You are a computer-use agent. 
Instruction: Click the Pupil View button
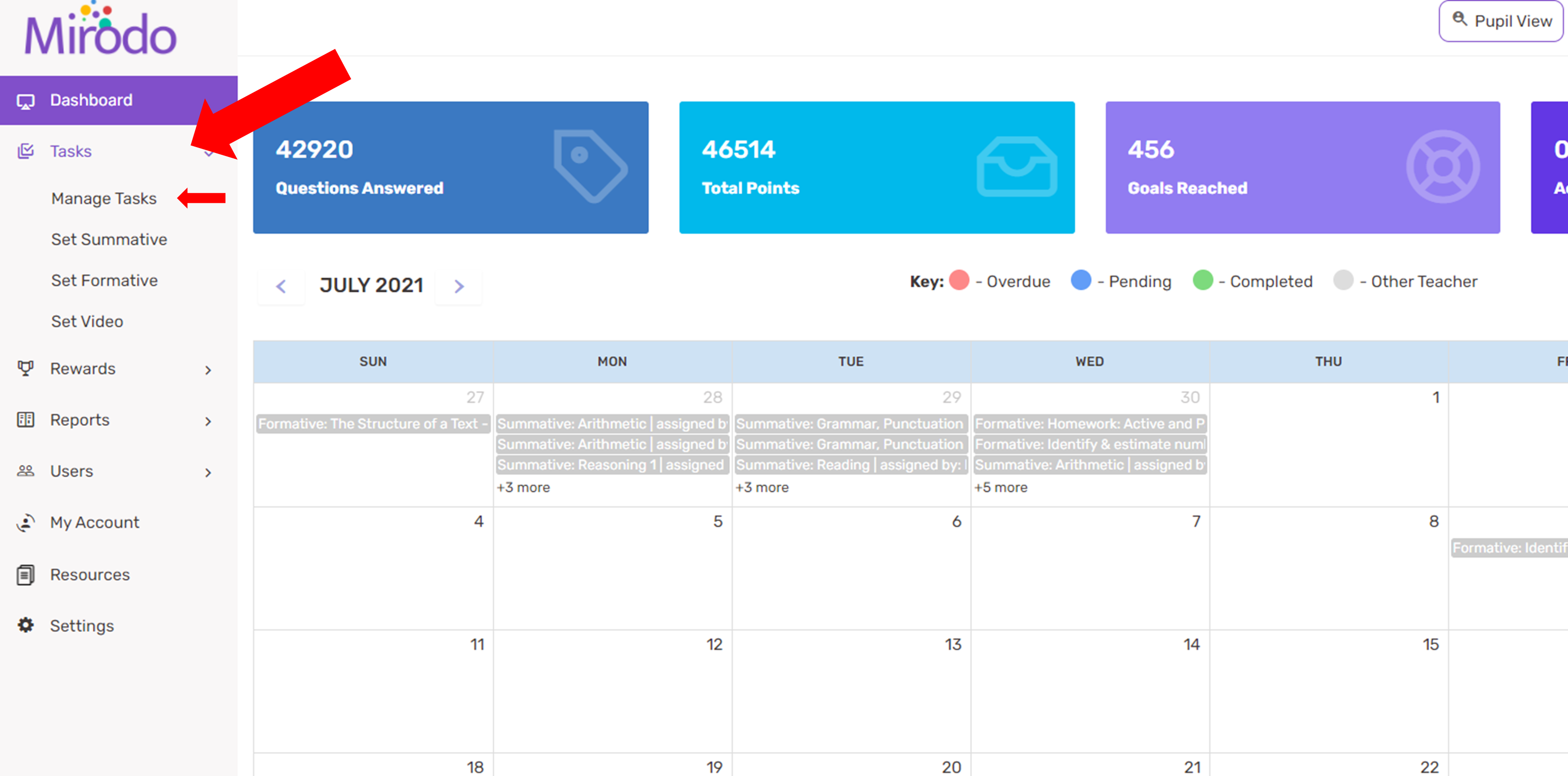click(x=1501, y=21)
